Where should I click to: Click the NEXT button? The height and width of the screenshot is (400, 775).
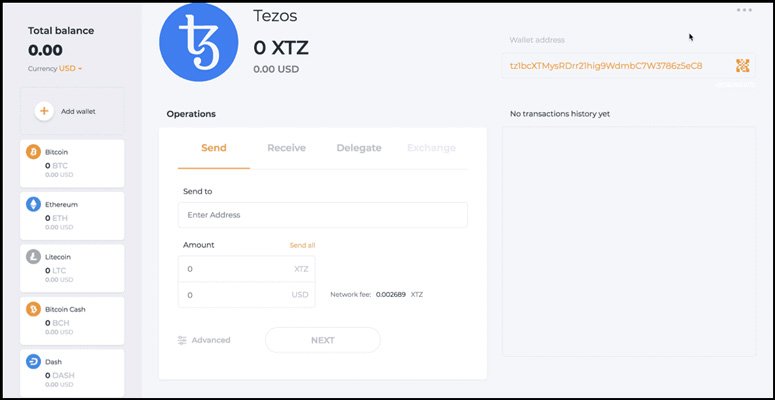tap(323, 340)
